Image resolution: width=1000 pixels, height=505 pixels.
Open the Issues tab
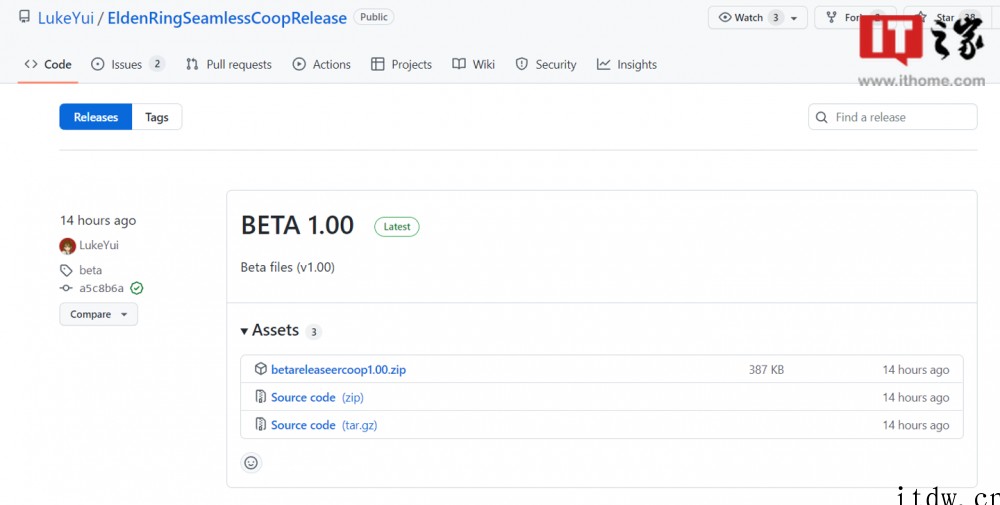click(128, 64)
